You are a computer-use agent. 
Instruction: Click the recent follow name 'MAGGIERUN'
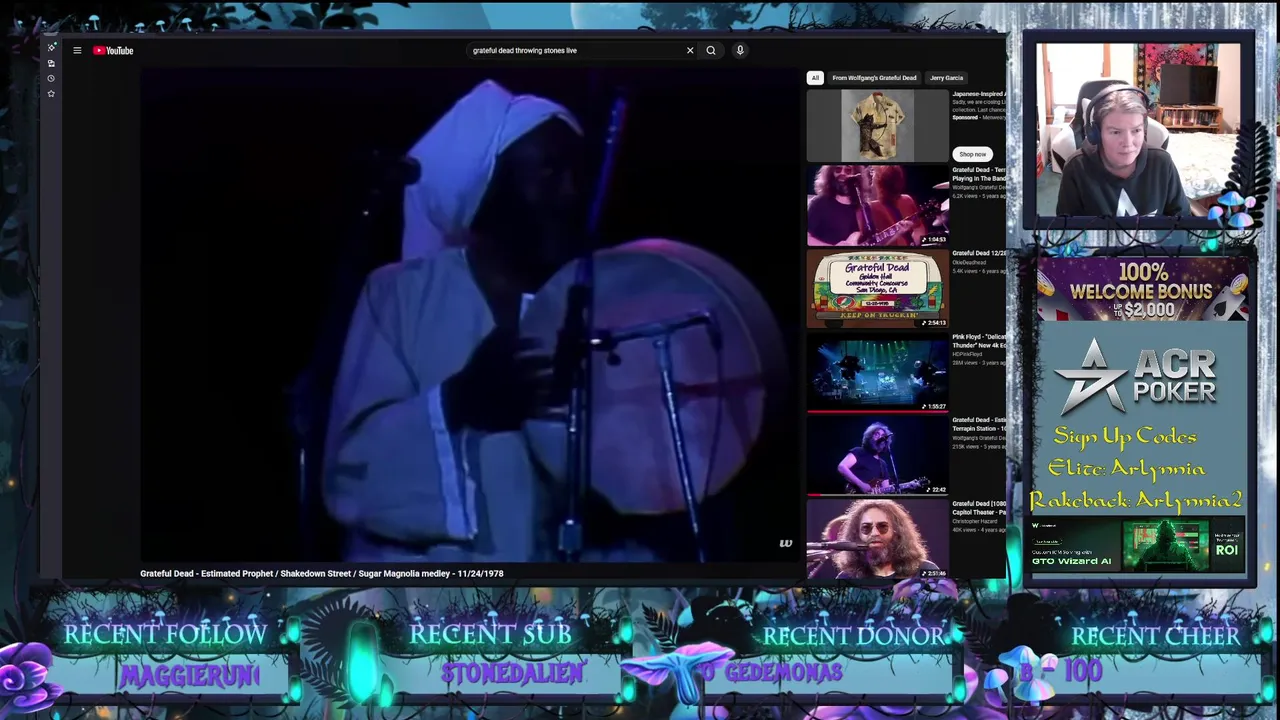coord(190,676)
